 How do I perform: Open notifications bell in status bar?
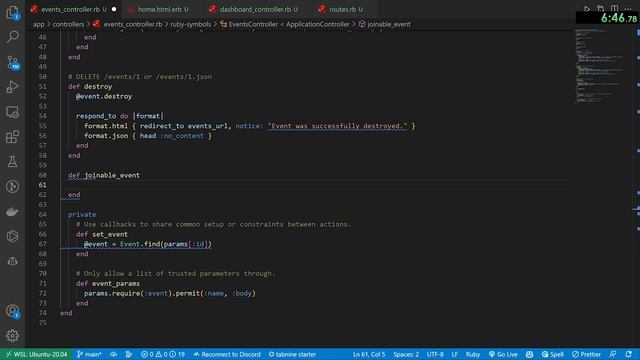coord(629,354)
